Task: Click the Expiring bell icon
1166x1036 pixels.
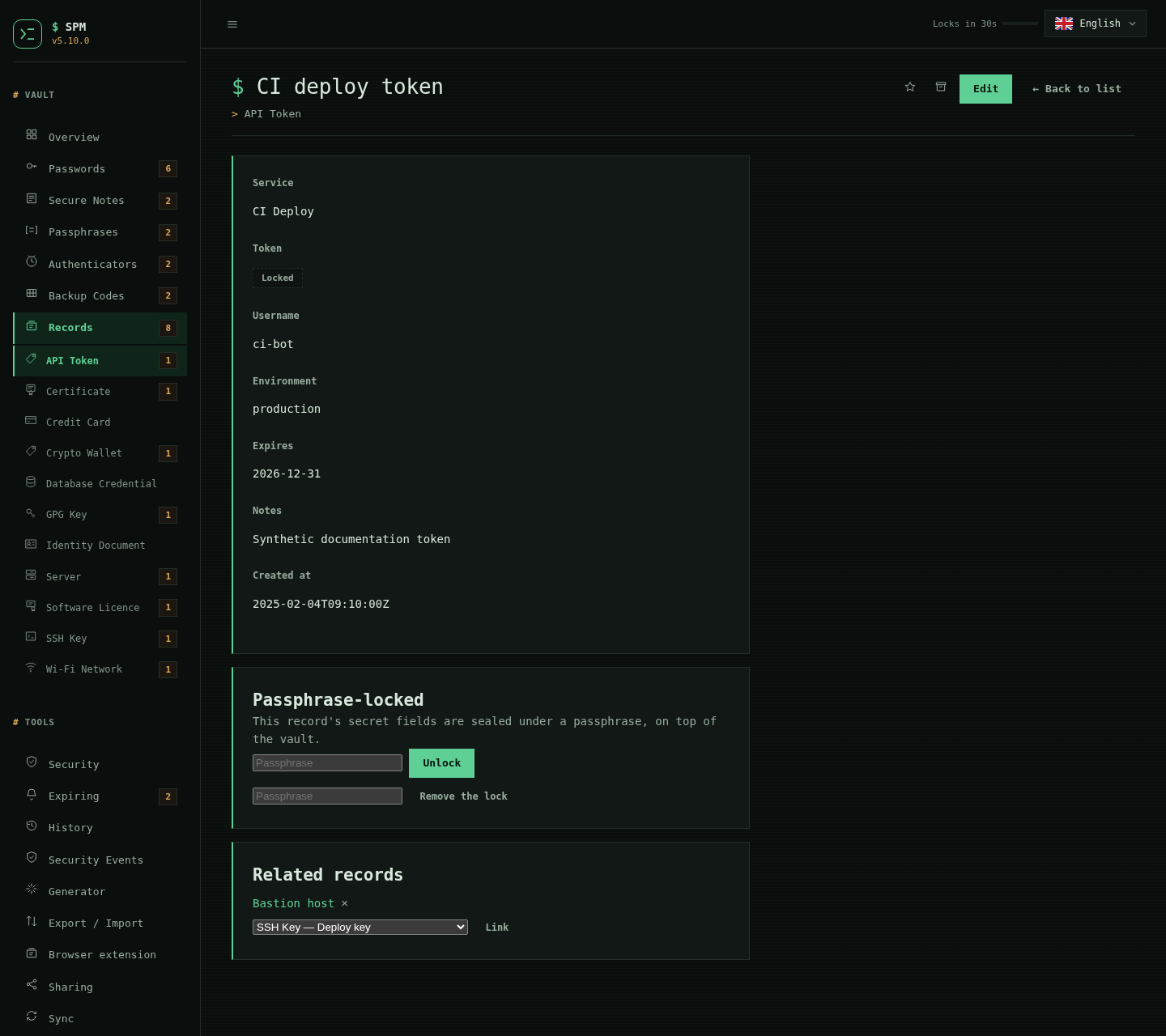Action: (x=32, y=795)
